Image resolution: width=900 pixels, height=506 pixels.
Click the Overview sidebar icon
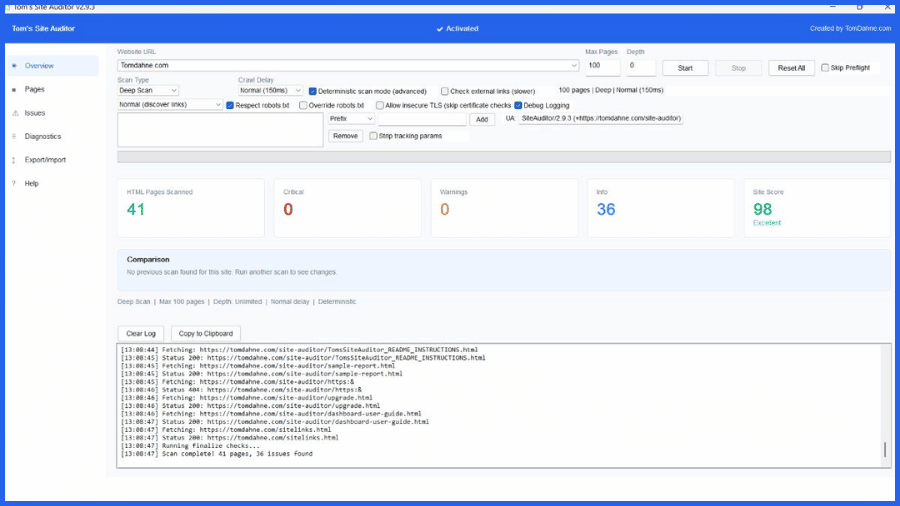click(x=14, y=66)
